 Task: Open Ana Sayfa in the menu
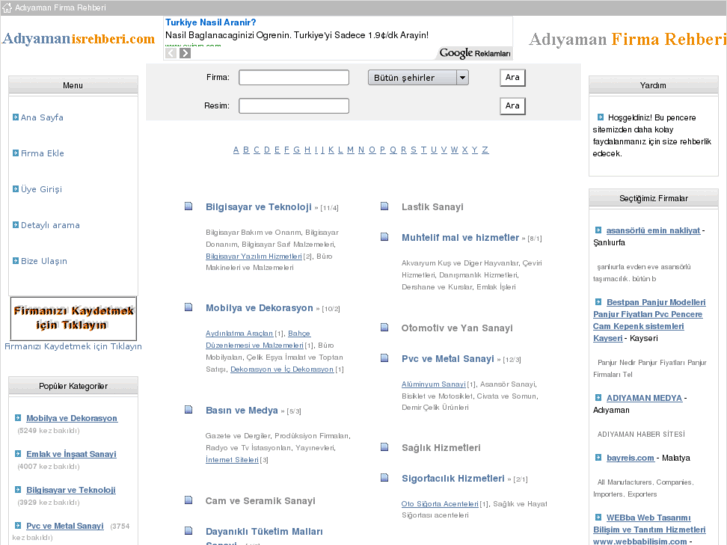[x=42, y=117]
